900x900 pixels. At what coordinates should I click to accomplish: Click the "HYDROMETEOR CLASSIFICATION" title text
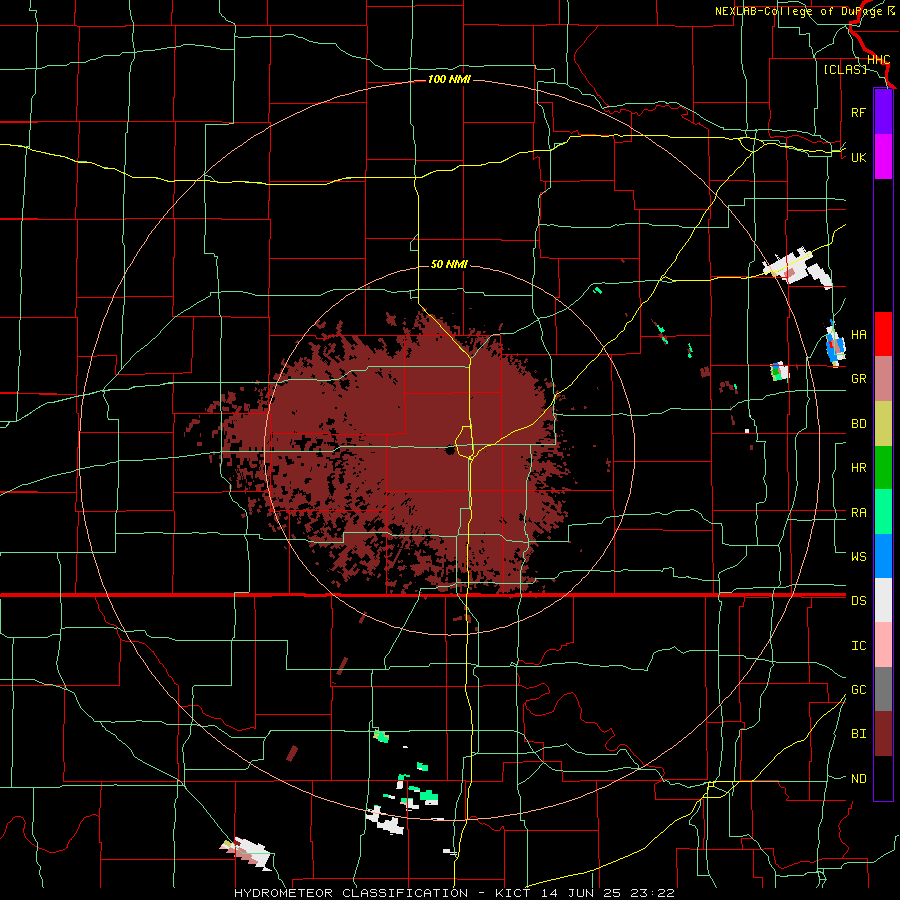(351, 893)
